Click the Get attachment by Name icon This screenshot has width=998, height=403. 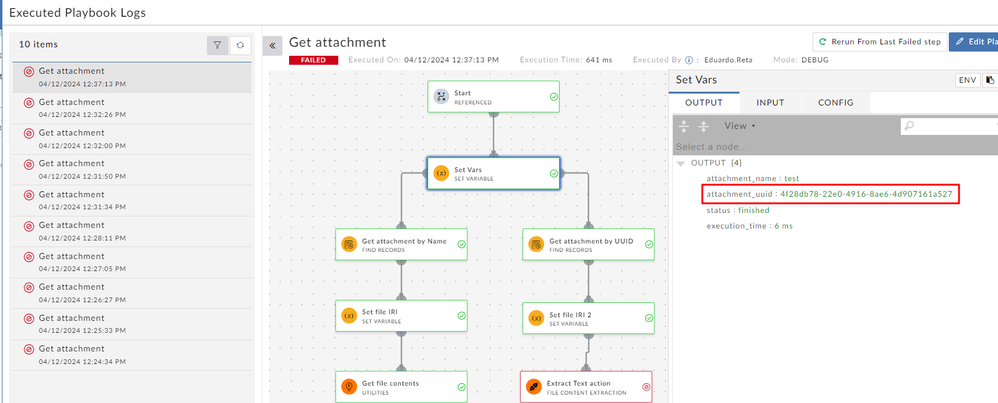(349, 245)
